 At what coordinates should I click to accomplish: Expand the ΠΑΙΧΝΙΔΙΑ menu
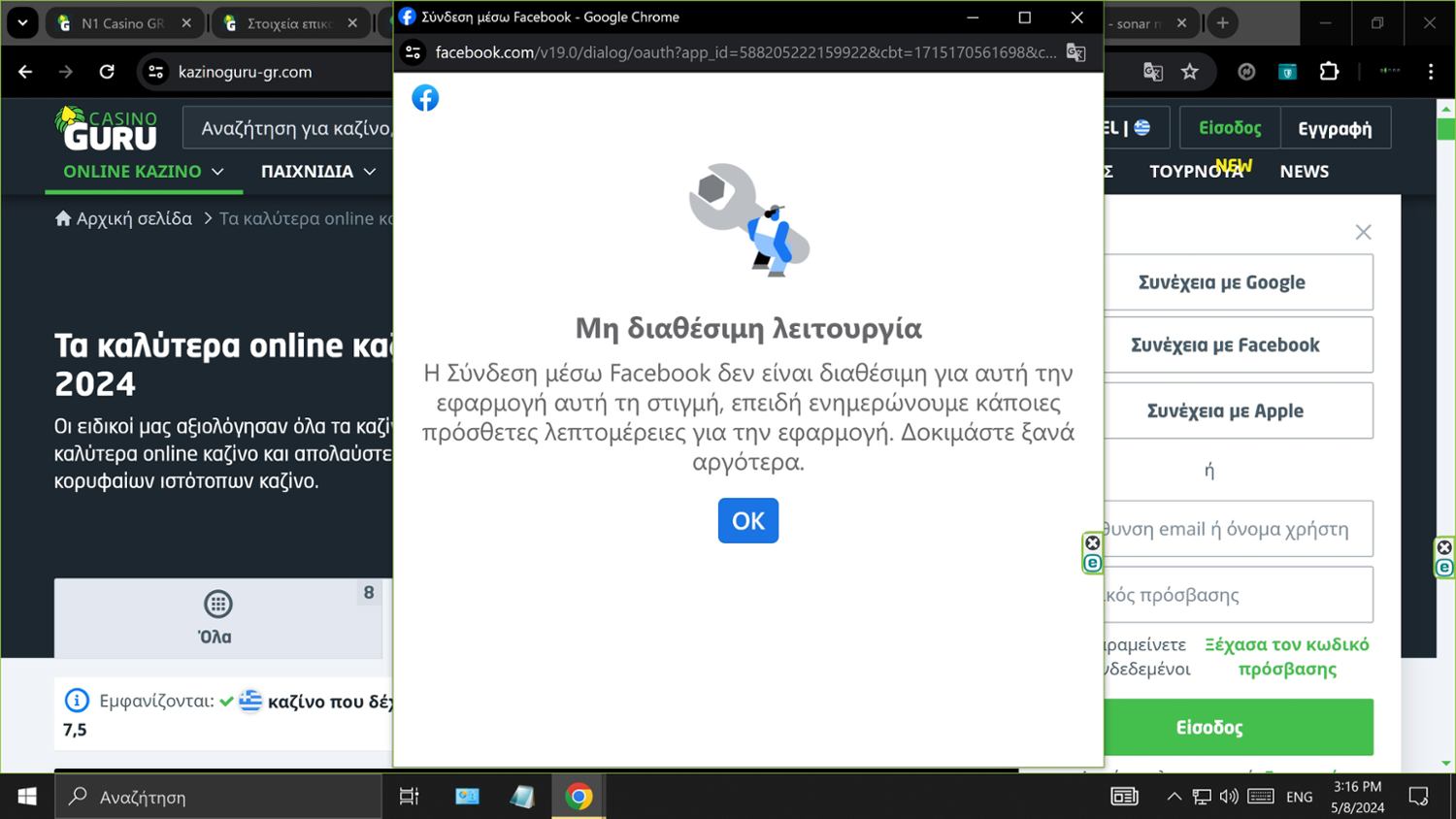pyautogui.click(x=318, y=172)
